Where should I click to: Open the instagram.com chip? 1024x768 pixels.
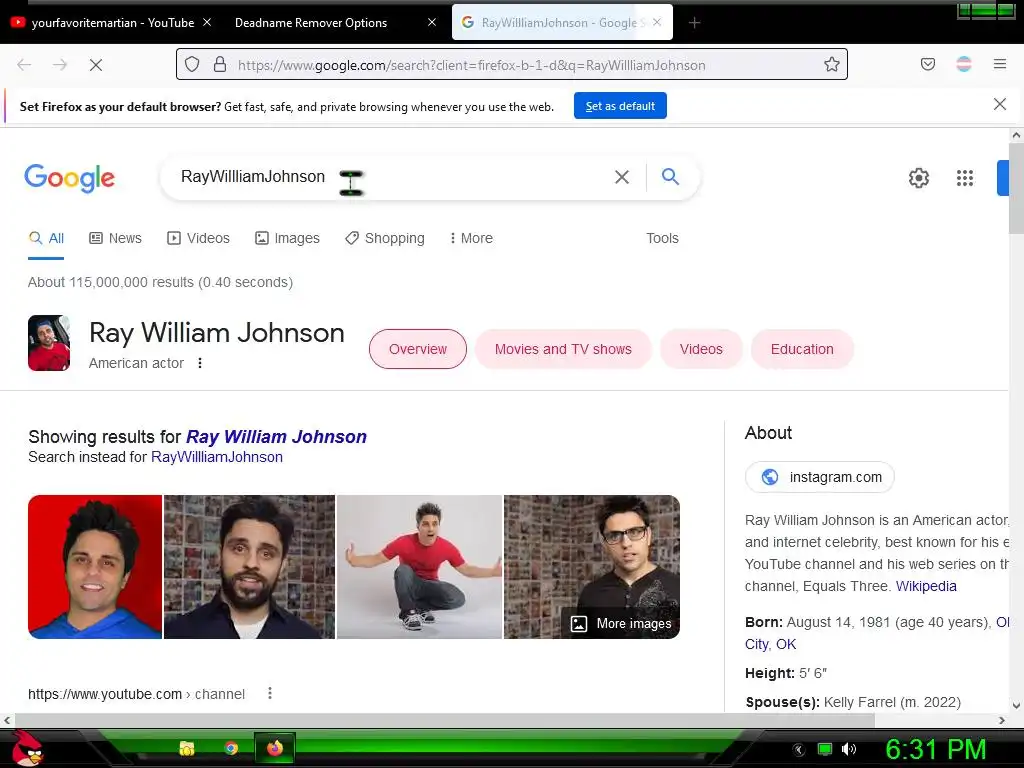[x=820, y=477]
